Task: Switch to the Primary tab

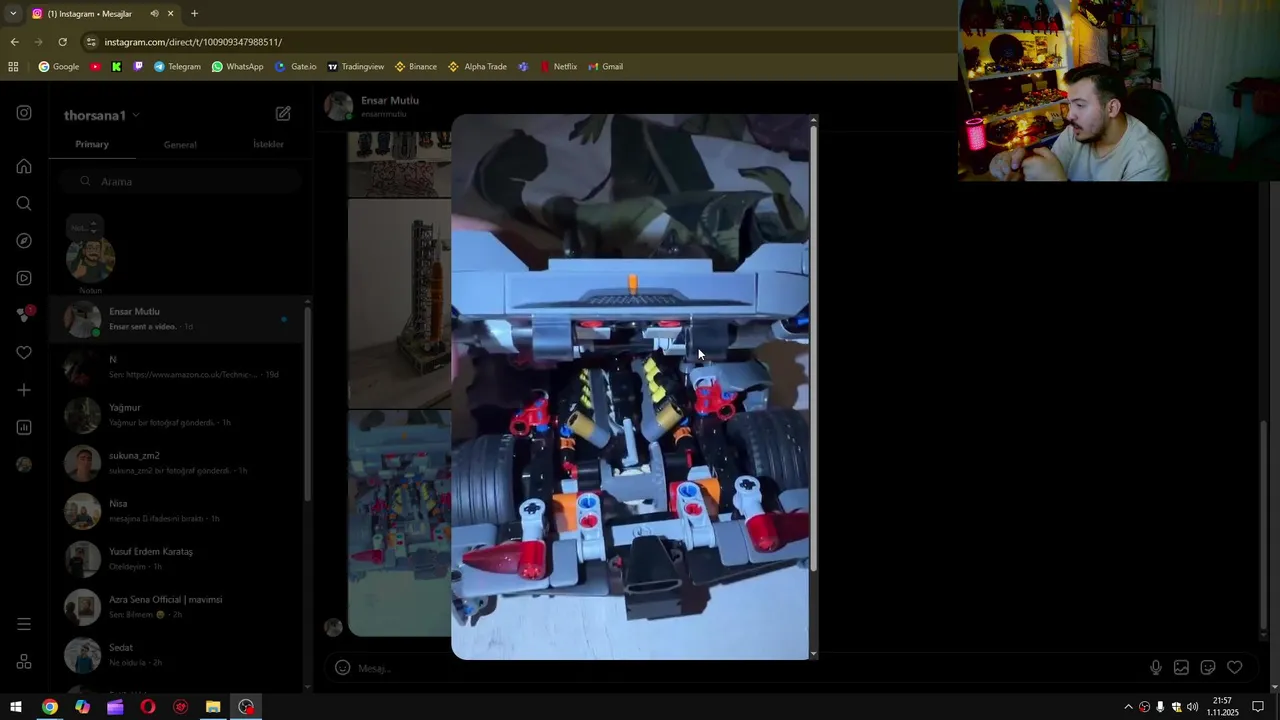Action: point(92,144)
